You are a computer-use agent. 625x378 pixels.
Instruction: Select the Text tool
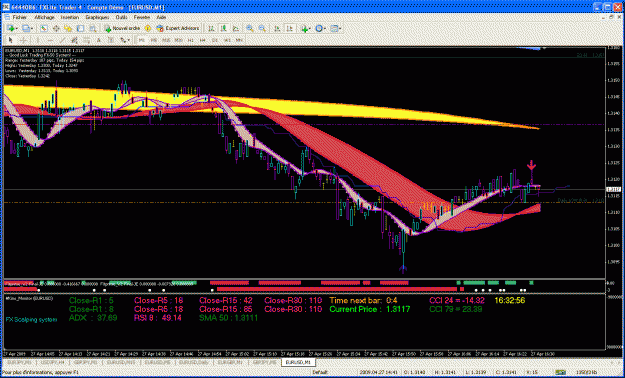coord(98,40)
